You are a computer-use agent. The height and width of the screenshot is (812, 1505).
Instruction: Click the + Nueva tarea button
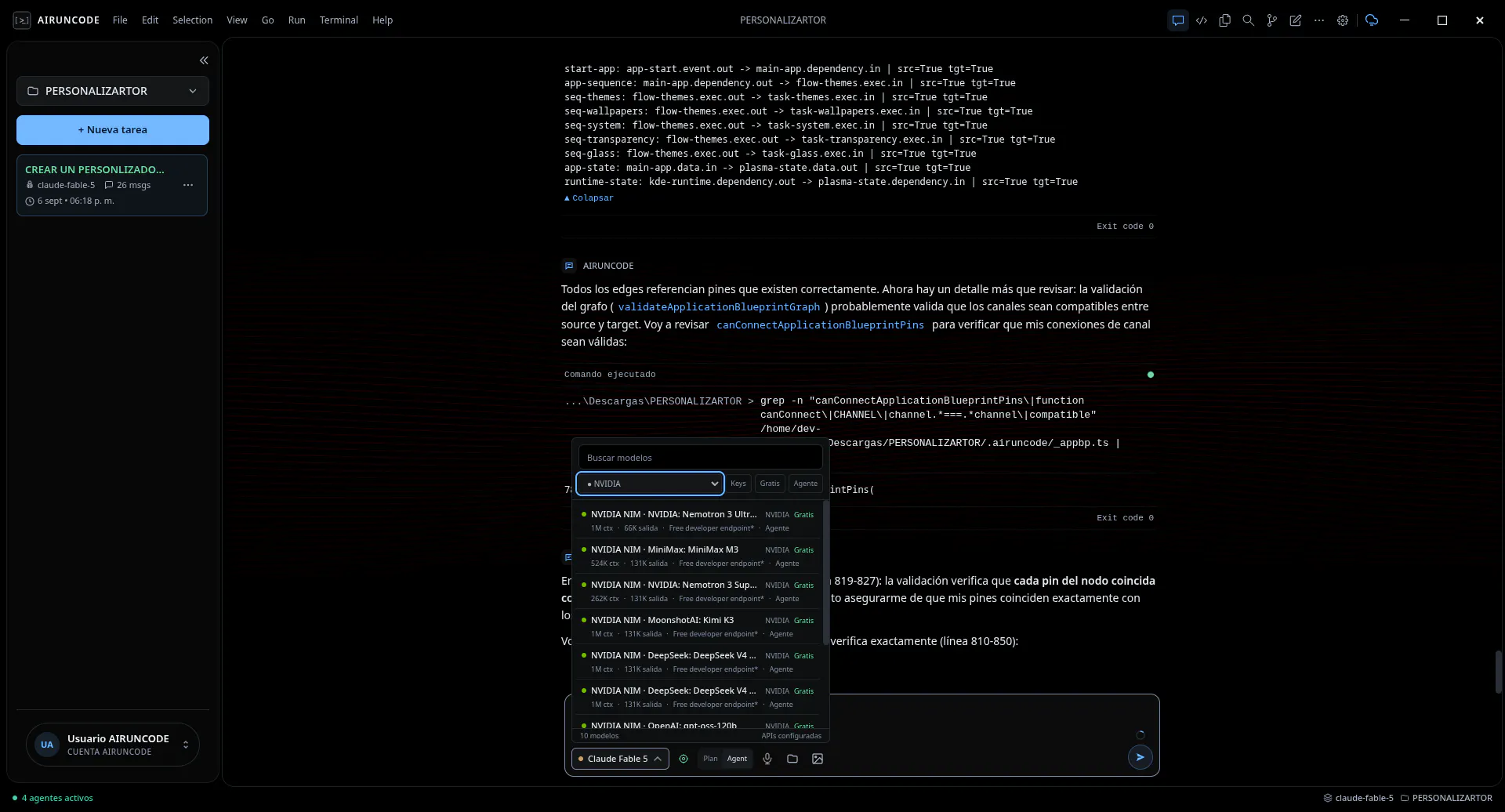[x=113, y=130]
